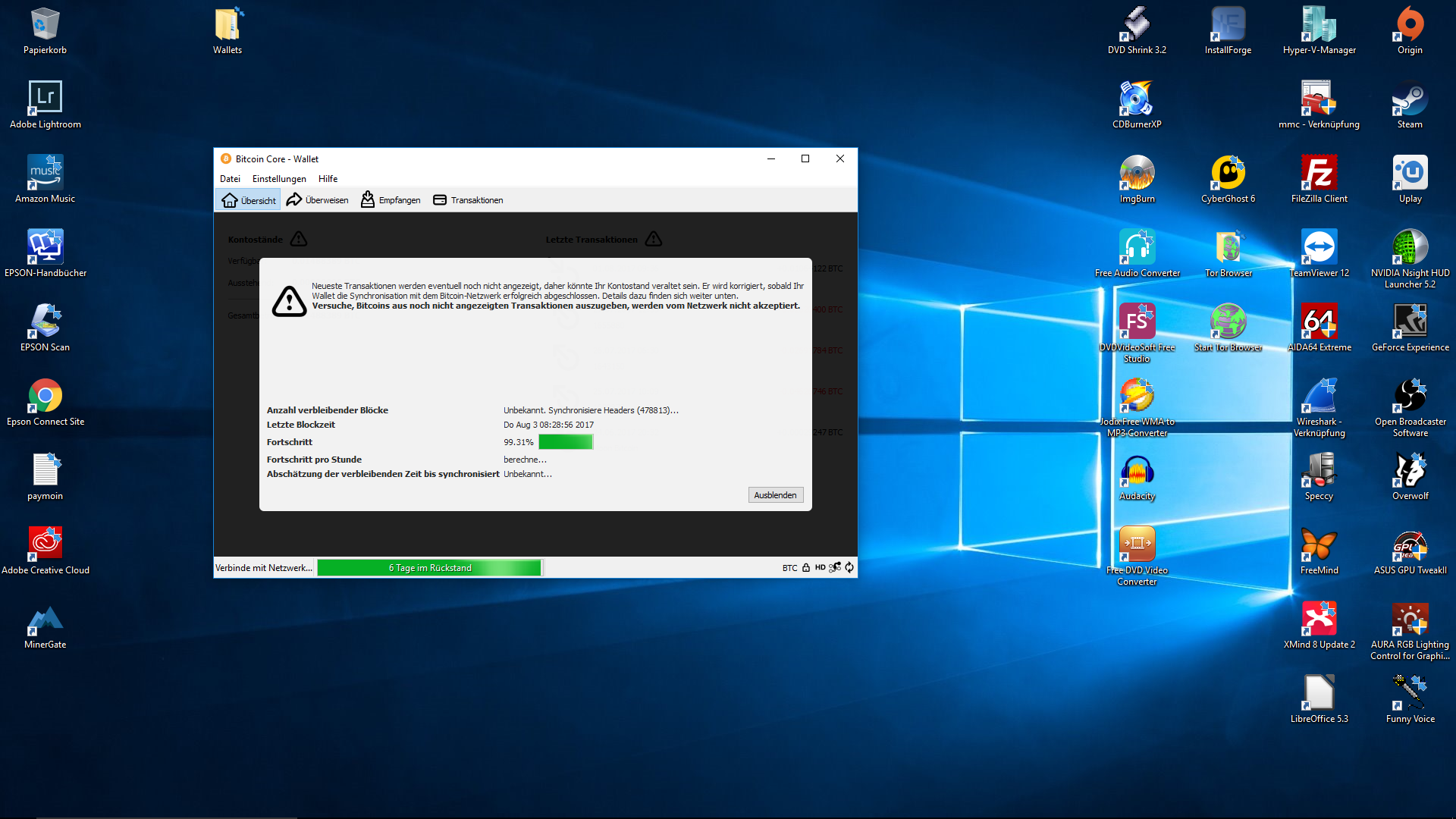Click the network connections status icon
The height and width of the screenshot is (819, 1456).
835,567
